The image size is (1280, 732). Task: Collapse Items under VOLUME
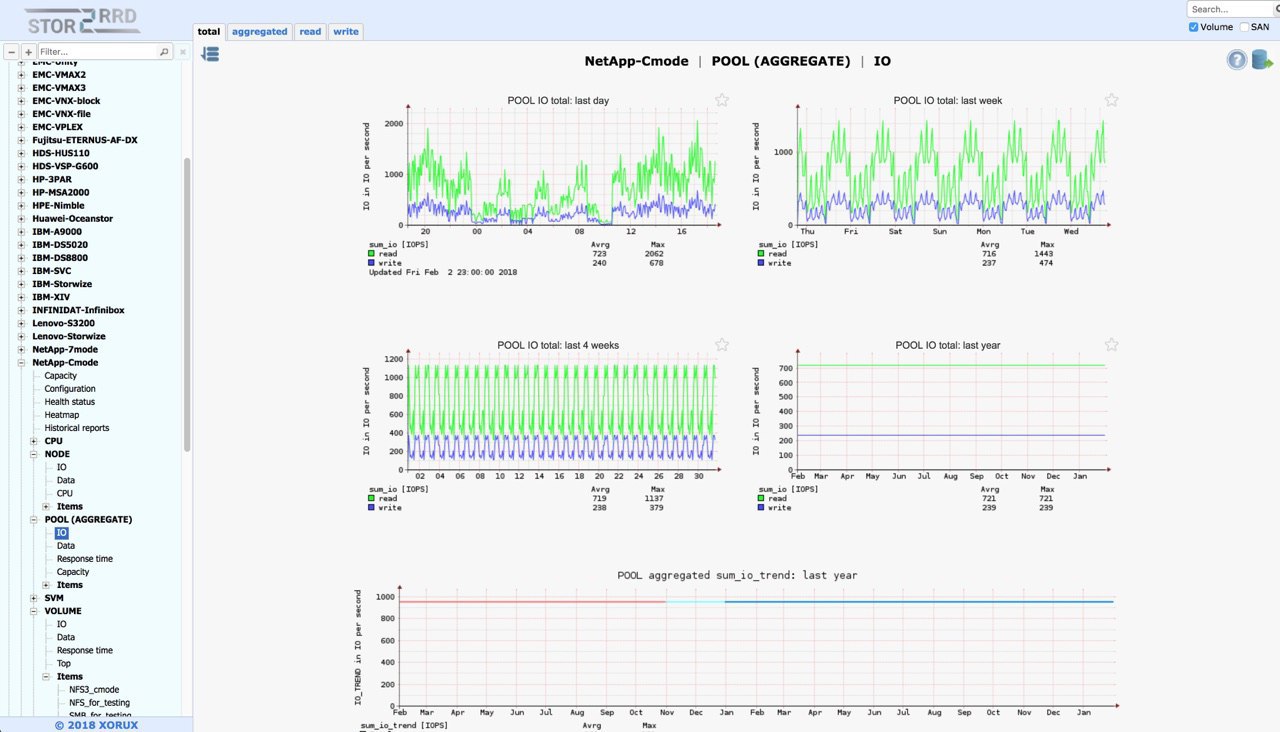(x=46, y=677)
